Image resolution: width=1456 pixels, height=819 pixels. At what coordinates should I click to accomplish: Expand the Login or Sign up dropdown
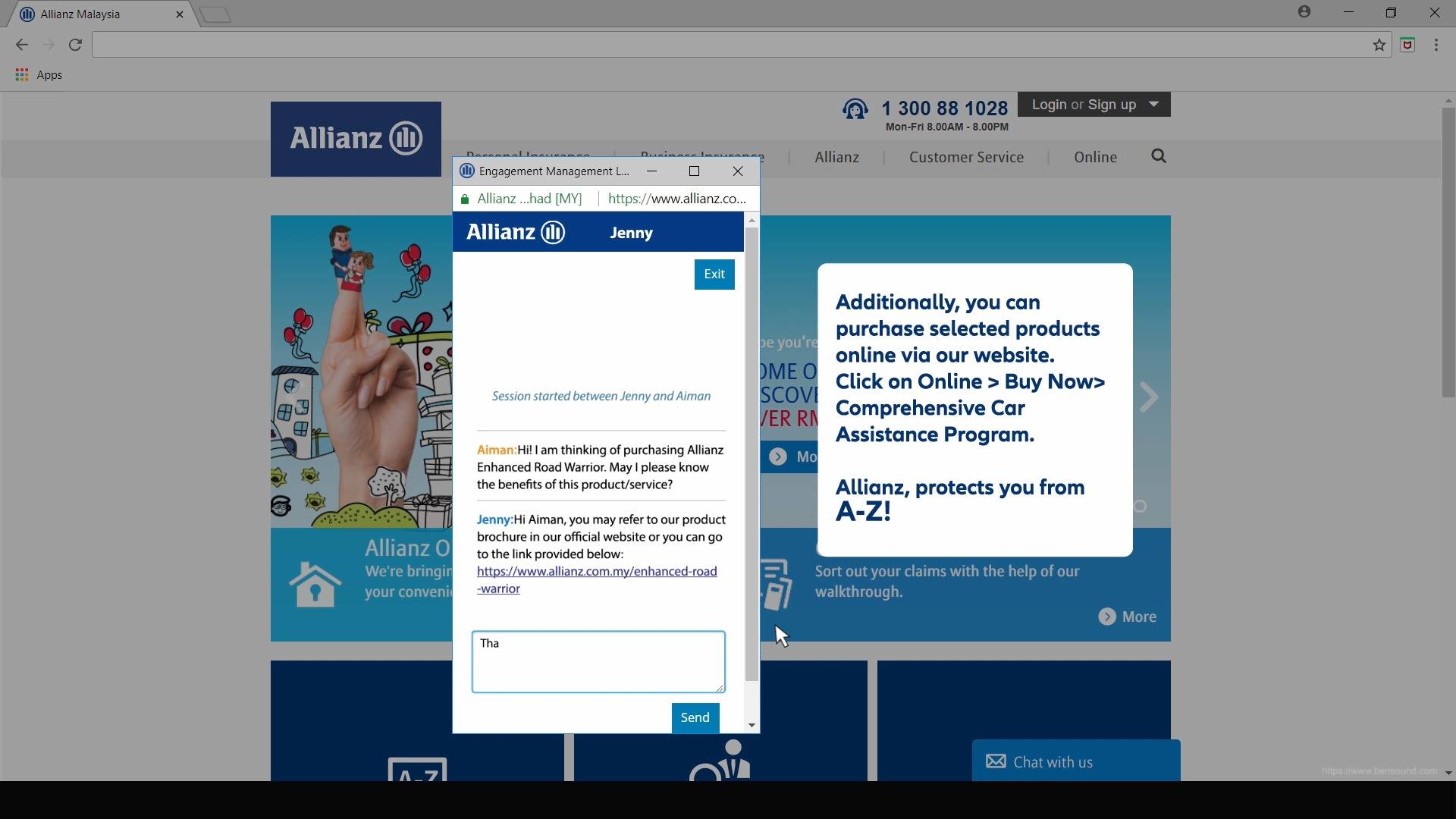click(x=1094, y=105)
